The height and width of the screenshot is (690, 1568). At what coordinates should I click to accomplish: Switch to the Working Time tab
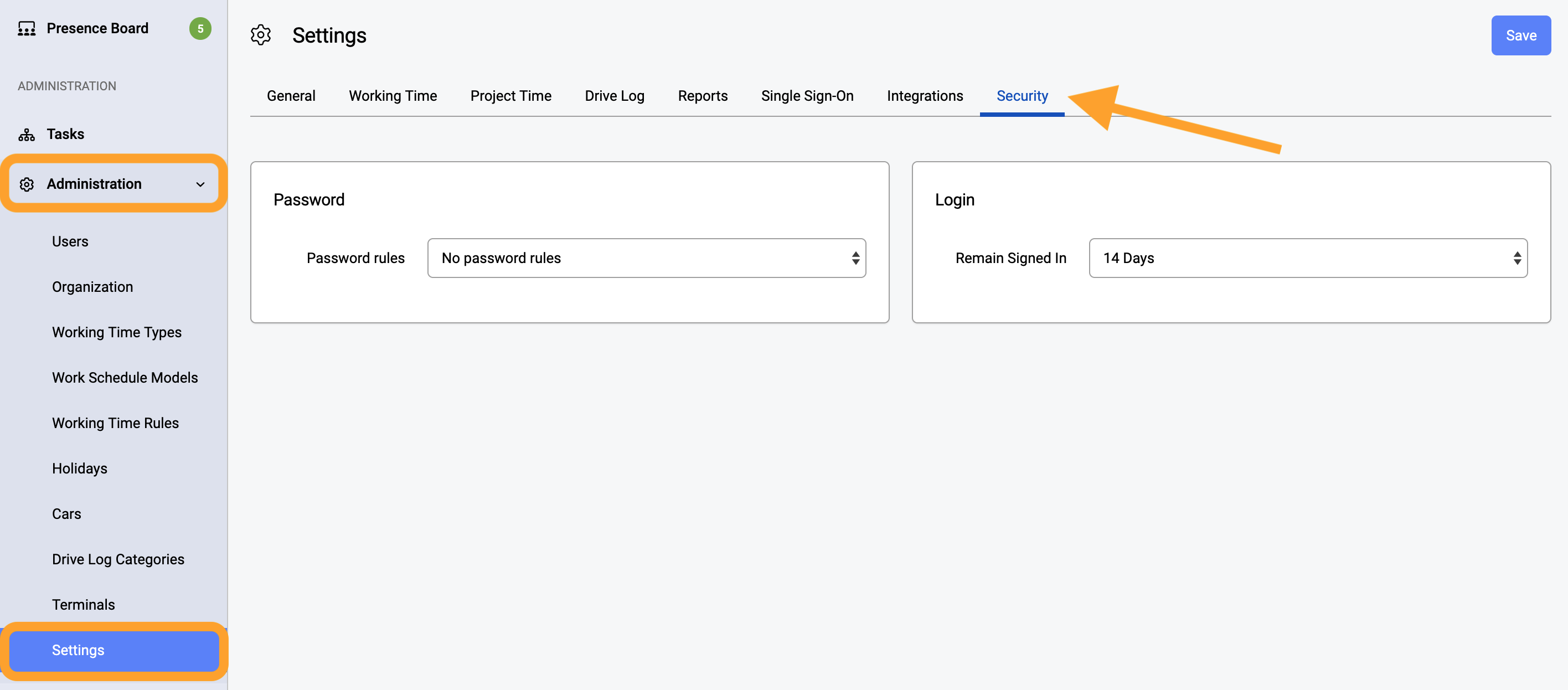click(x=393, y=96)
